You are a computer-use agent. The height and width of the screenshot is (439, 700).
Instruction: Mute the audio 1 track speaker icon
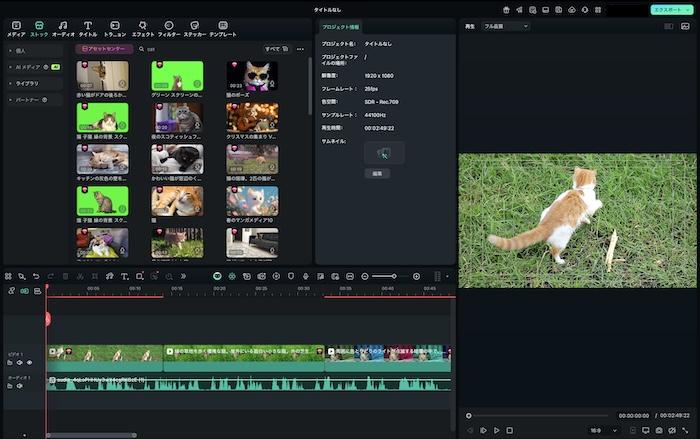[18, 385]
